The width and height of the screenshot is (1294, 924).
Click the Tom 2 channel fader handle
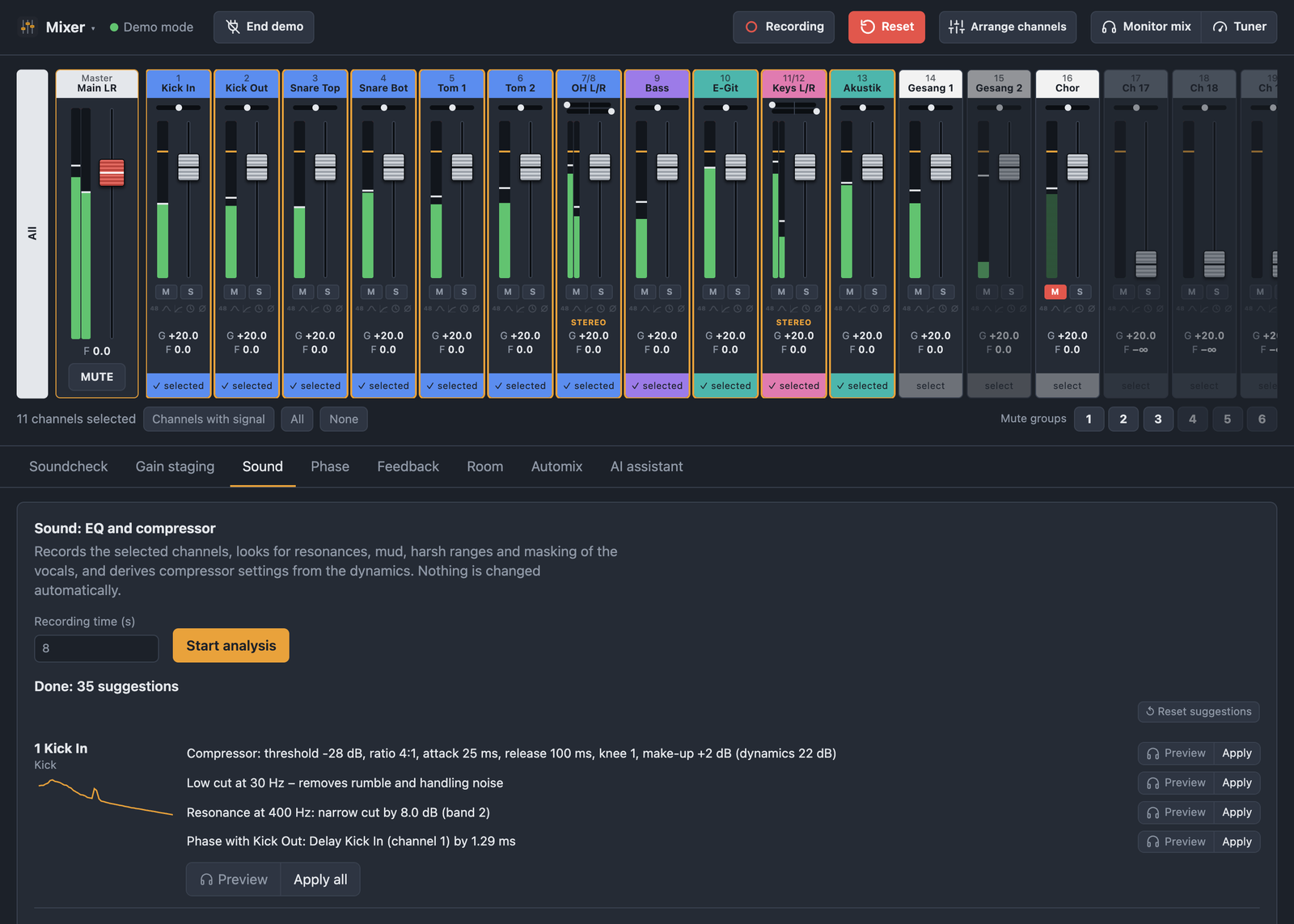point(531,167)
